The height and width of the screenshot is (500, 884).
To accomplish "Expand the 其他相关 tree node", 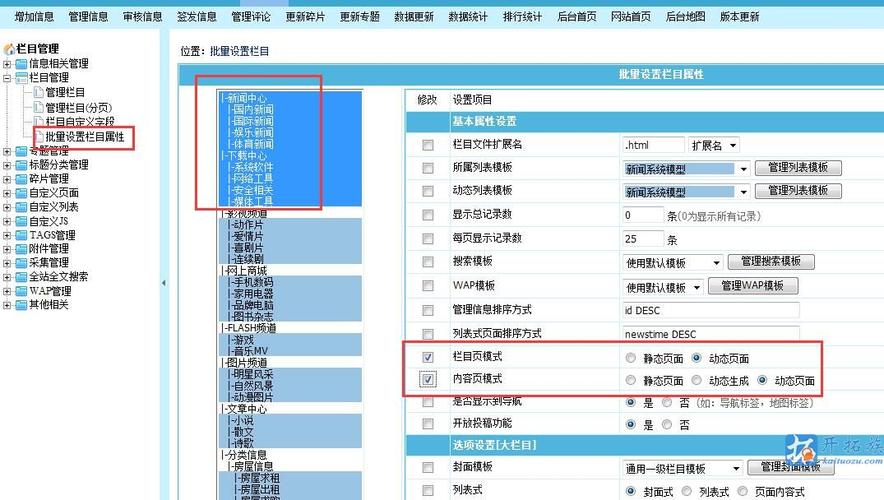I will click(x=7, y=306).
